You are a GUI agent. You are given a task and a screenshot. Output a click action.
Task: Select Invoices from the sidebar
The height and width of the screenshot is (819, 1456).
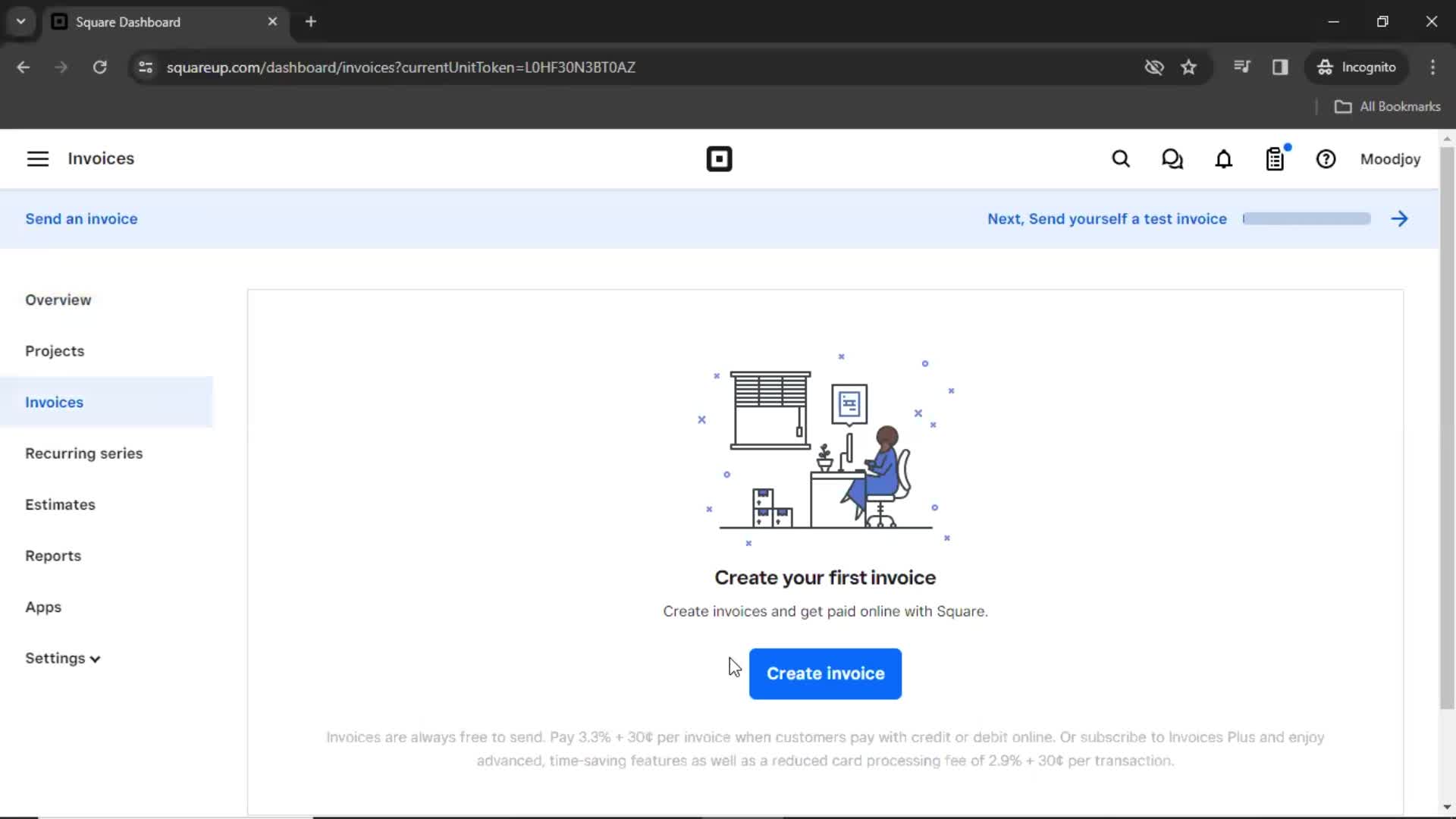54,402
